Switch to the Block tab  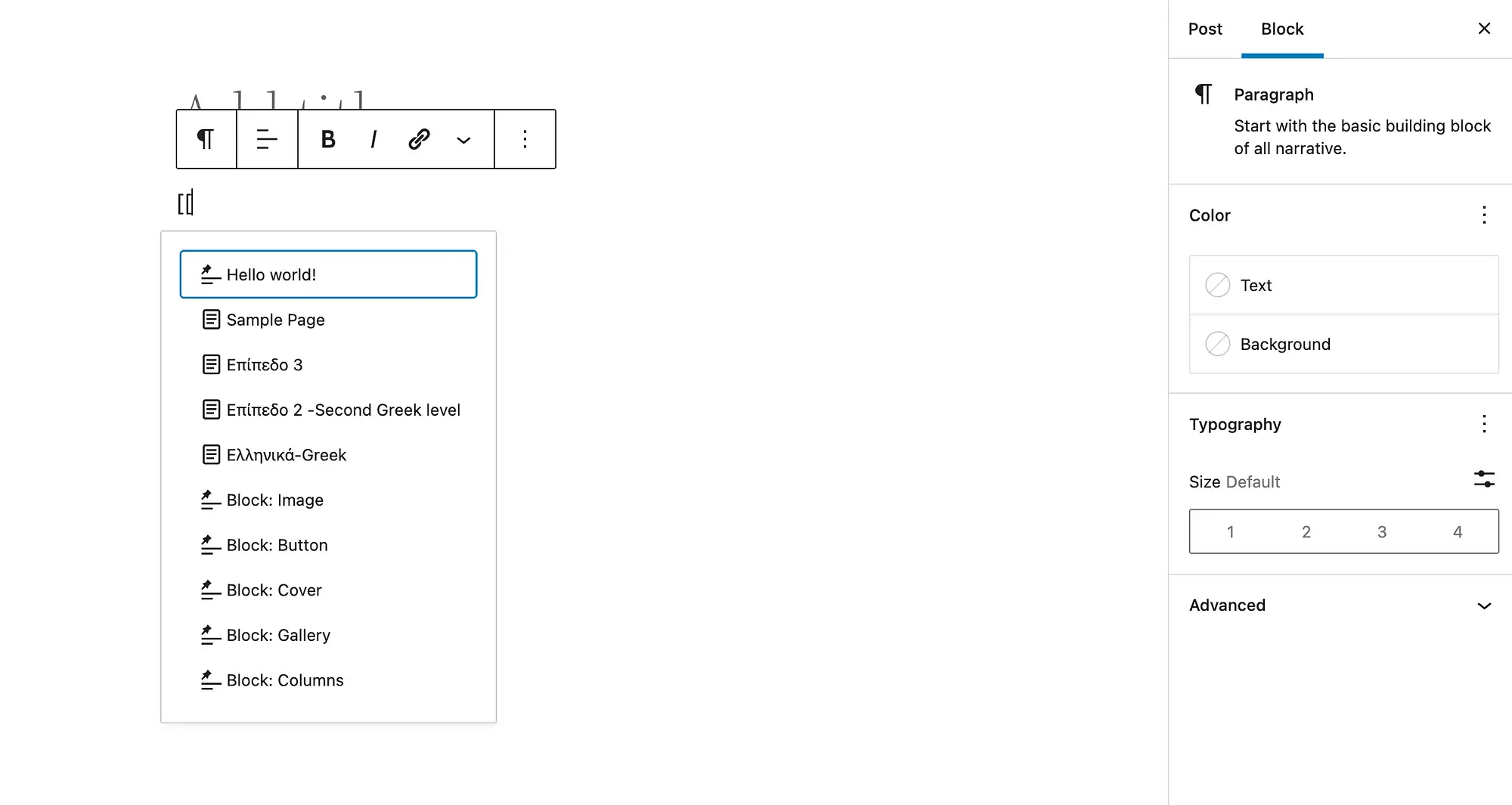coord(1282,29)
